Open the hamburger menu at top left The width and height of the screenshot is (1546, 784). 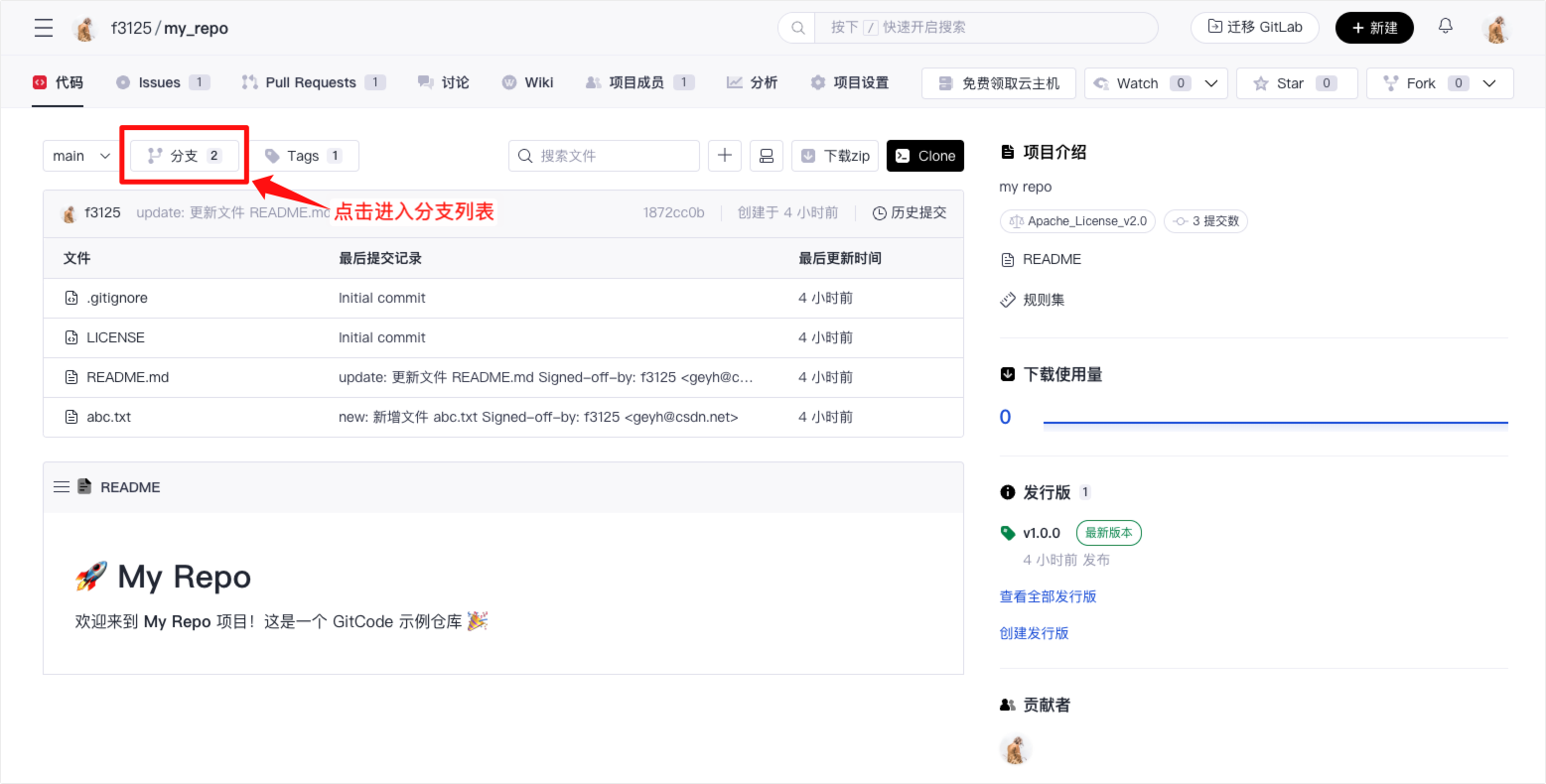click(x=44, y=28)
